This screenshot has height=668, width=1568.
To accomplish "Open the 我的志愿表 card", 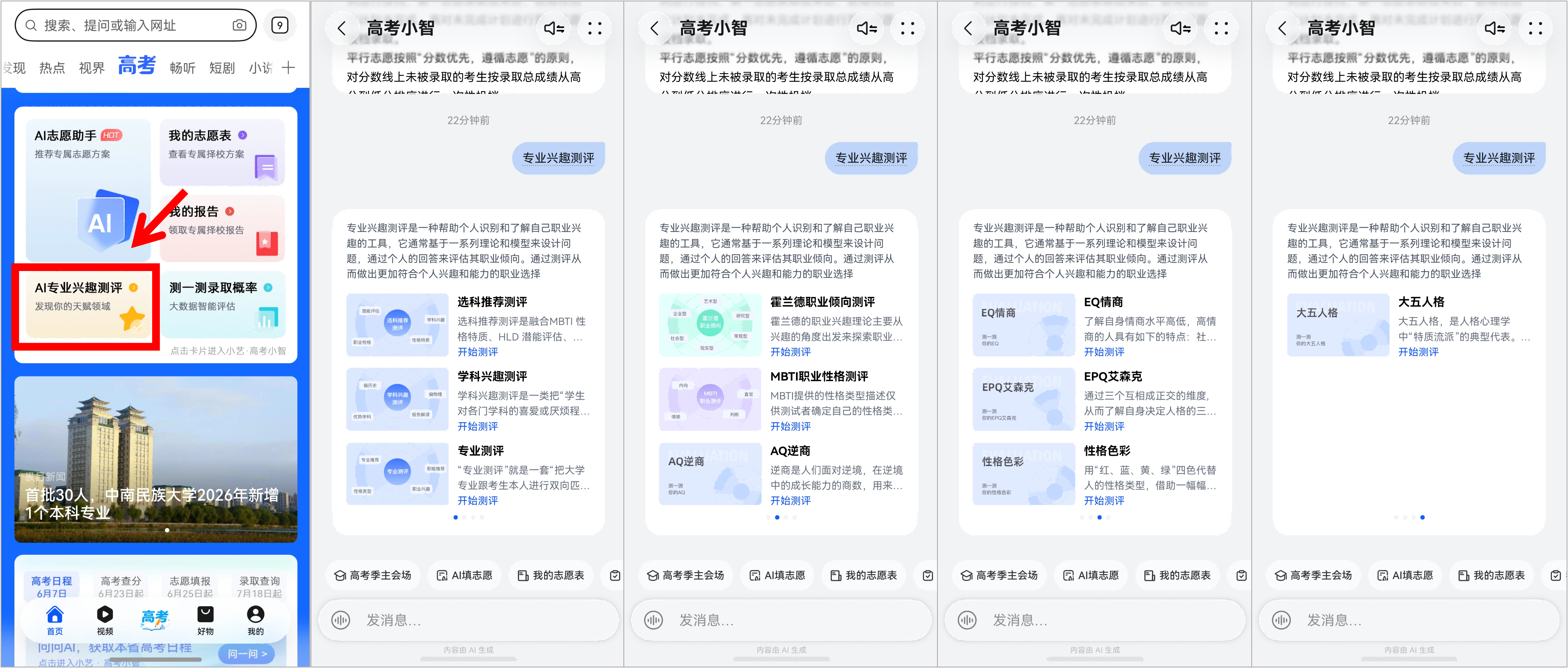I will [x=222, y=152].
